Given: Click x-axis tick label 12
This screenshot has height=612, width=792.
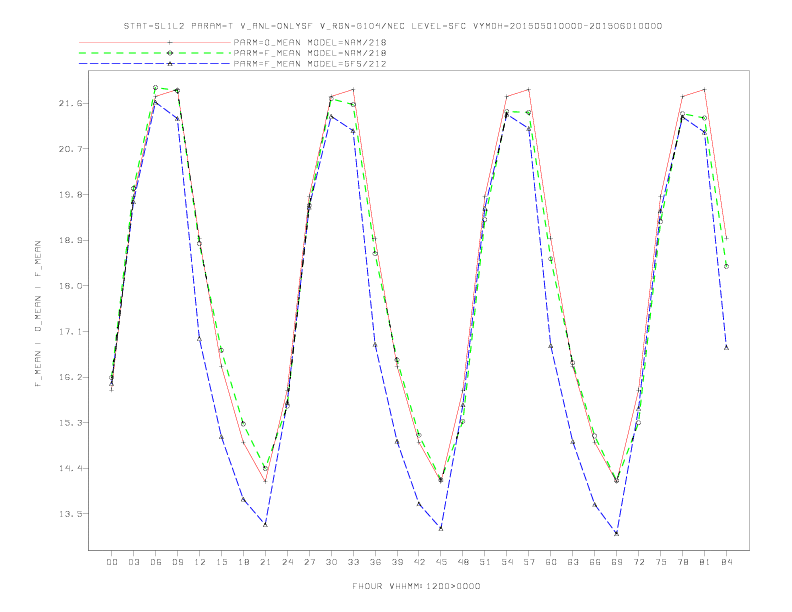Looking at the screenshot, I should click(x=200, y=562).
